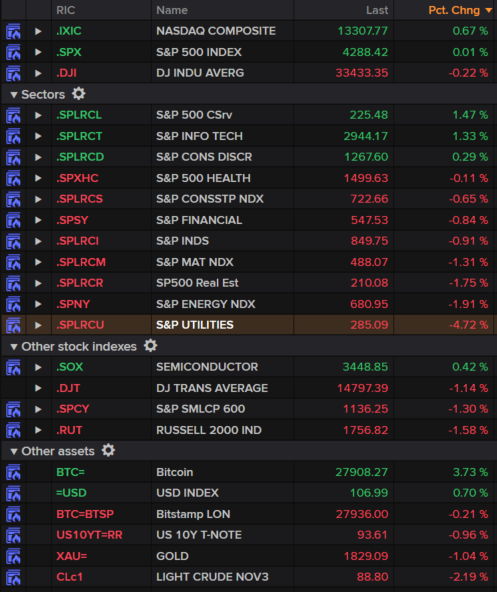497x592 pixels.
Task: Open the XAU= ticker link
Action: pos(71,556)
